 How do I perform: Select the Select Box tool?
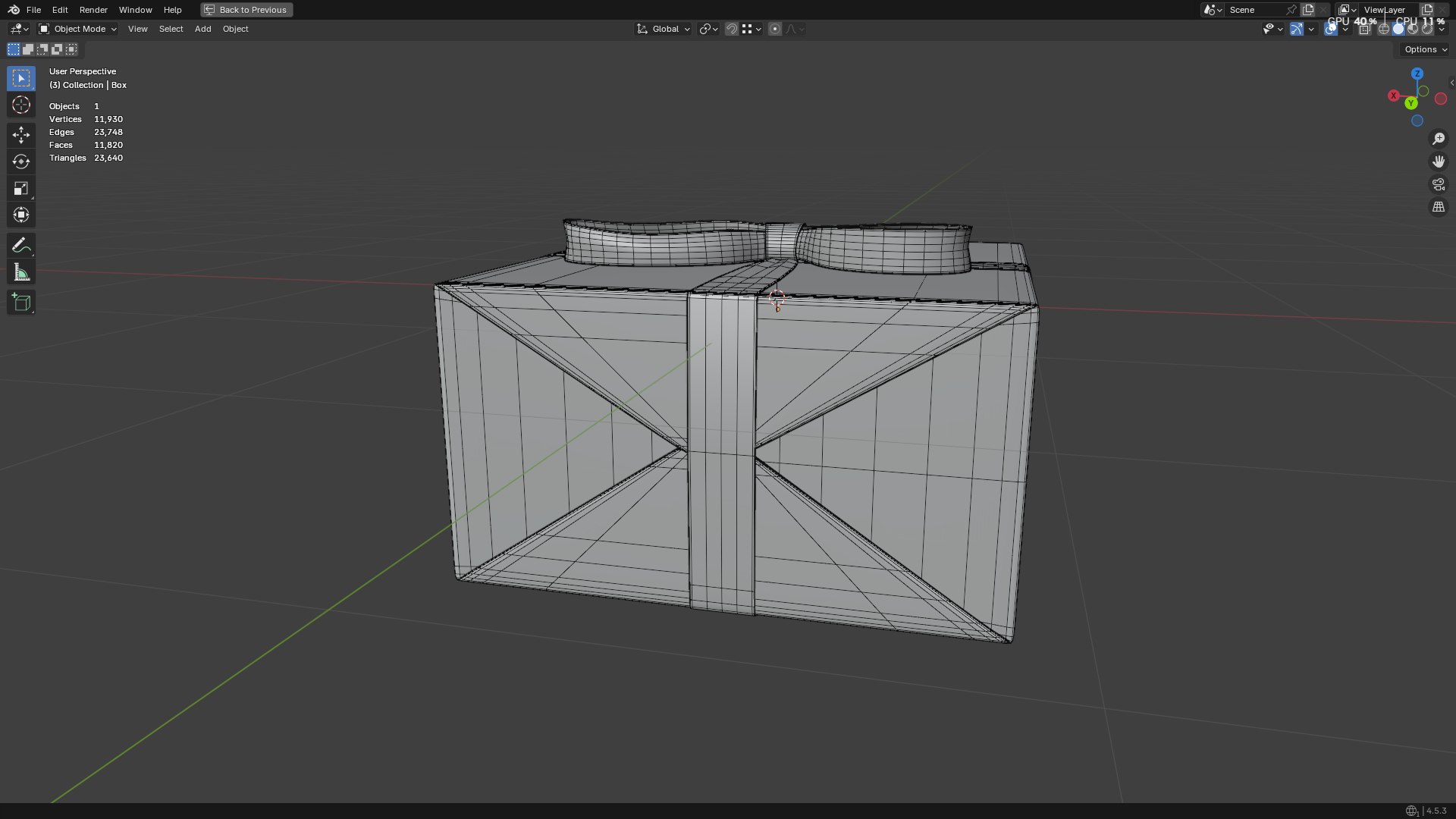click(21, 78)
